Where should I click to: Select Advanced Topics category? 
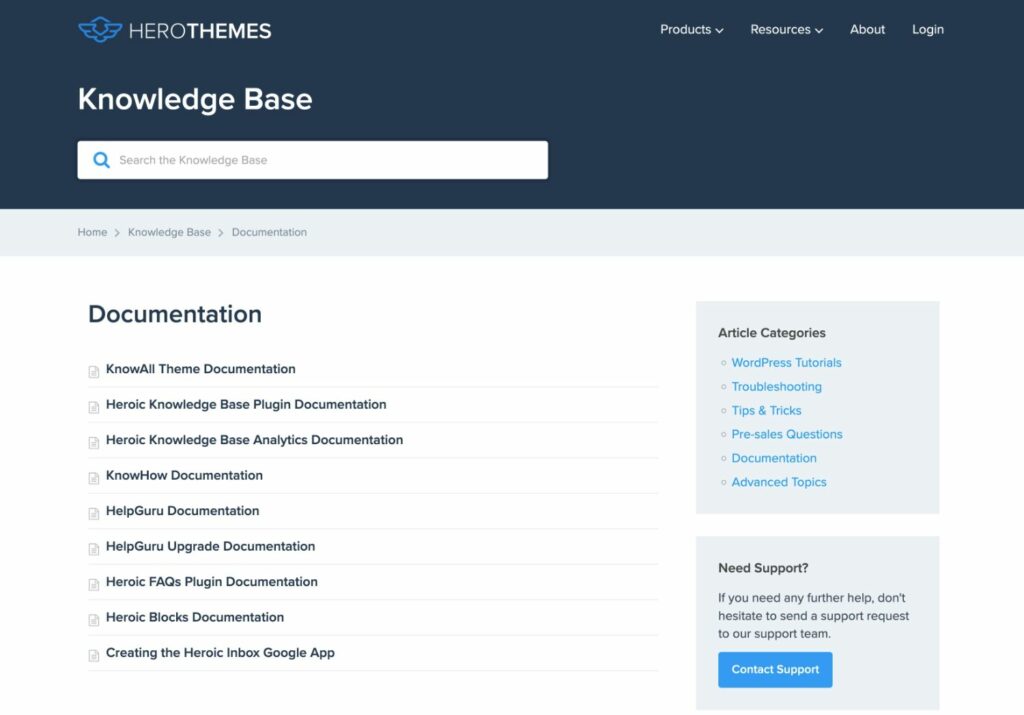[x=779, y=482]
